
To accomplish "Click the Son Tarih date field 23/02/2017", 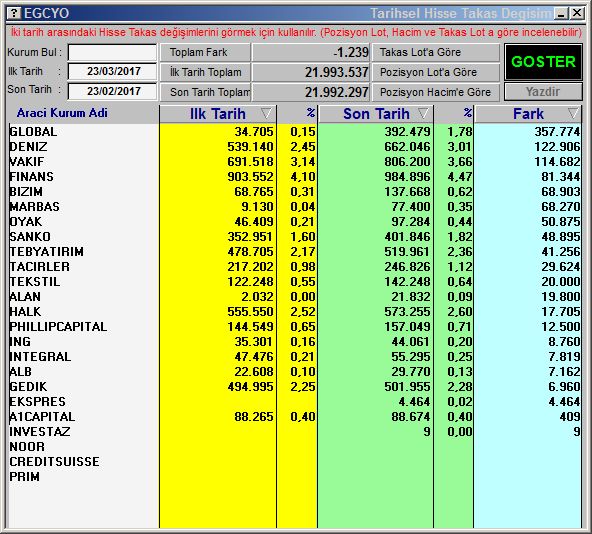I will point(113,91).
